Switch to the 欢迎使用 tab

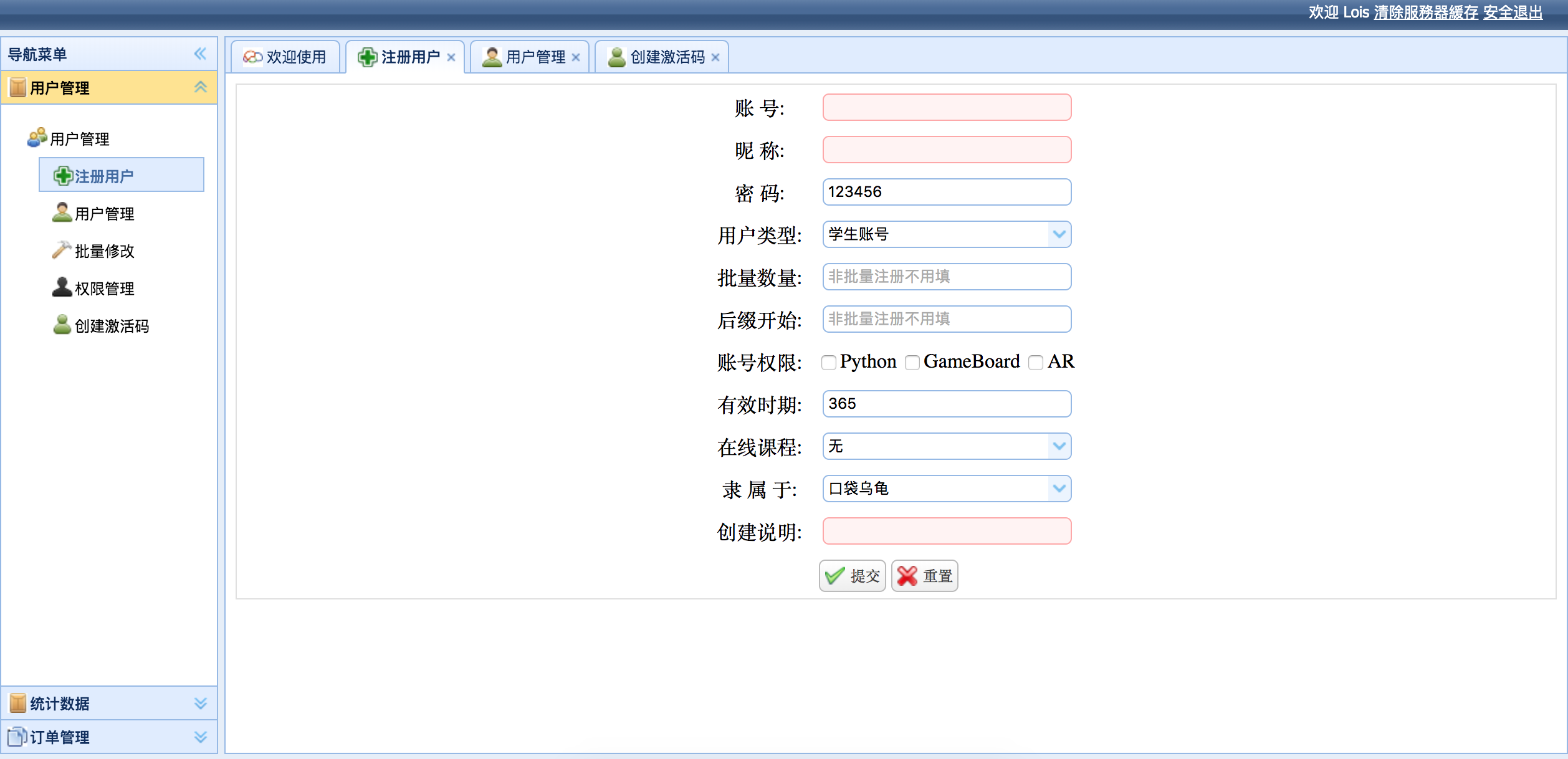[x=295, y=57]
